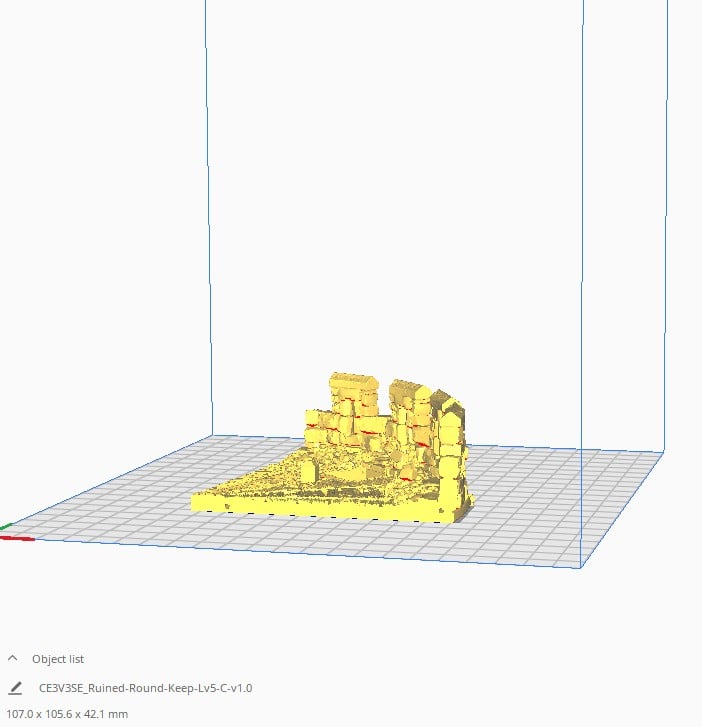Click the right vertical build volume edge
The height and width of the screenshot is (727, 702).
tap(582, 250)
